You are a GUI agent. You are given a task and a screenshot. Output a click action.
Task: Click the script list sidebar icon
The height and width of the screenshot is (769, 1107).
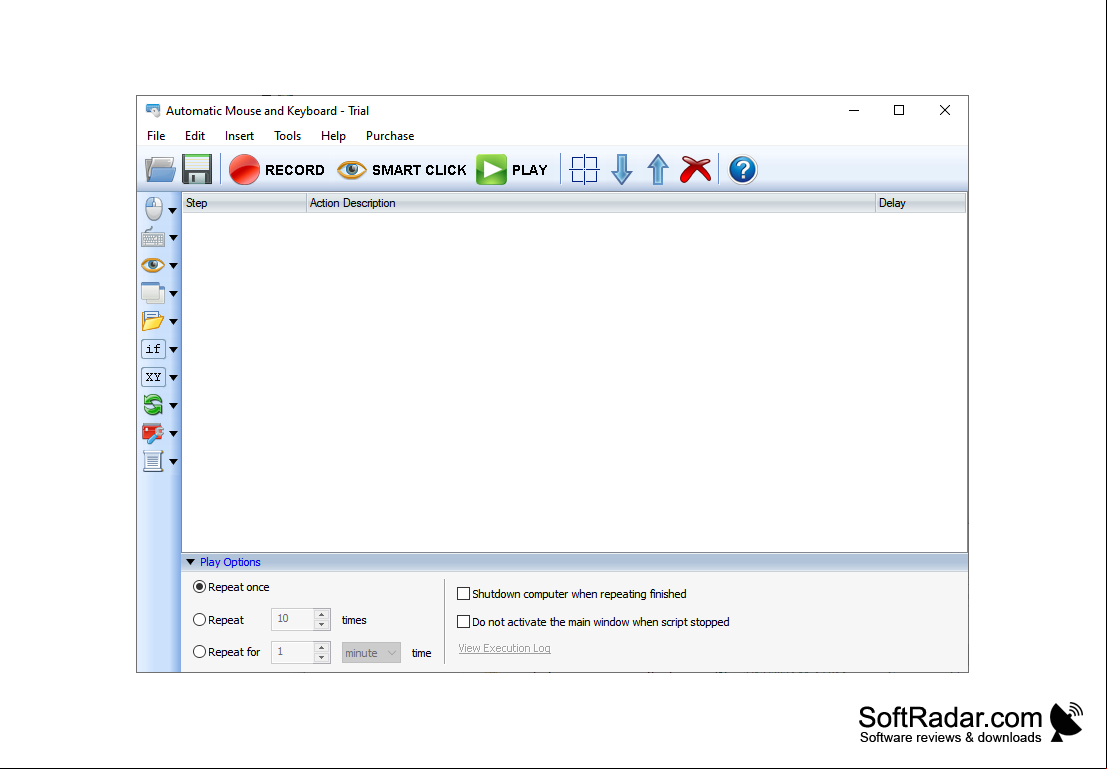[x=153, y=461]
